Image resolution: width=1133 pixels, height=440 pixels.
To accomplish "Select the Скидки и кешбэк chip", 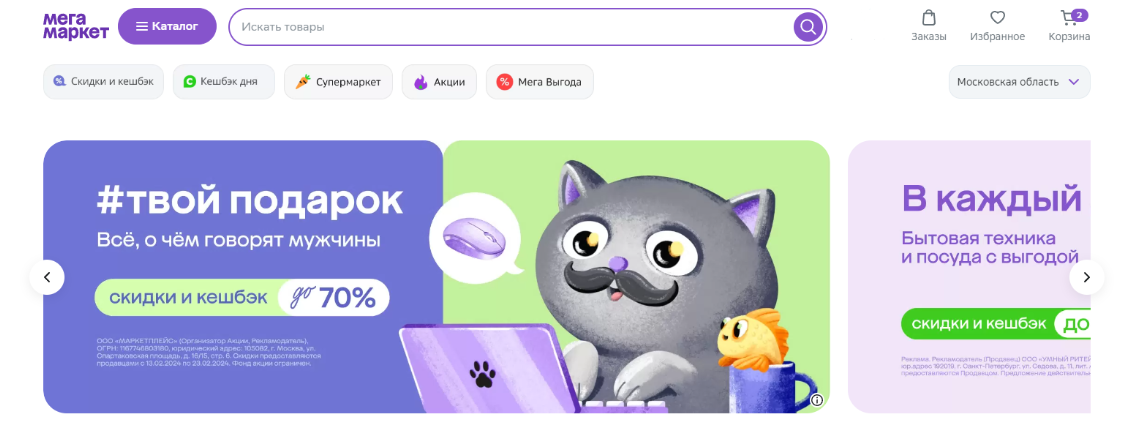I will tap(103, 82).
